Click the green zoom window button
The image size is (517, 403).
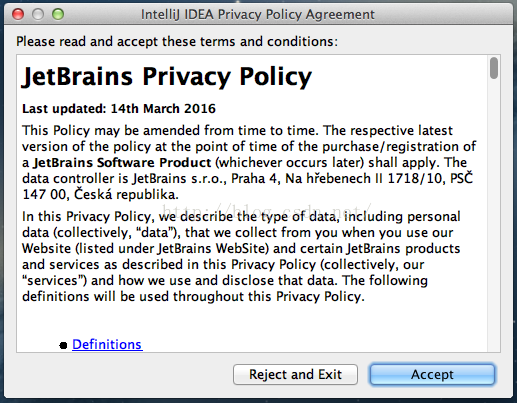(58, 14)
